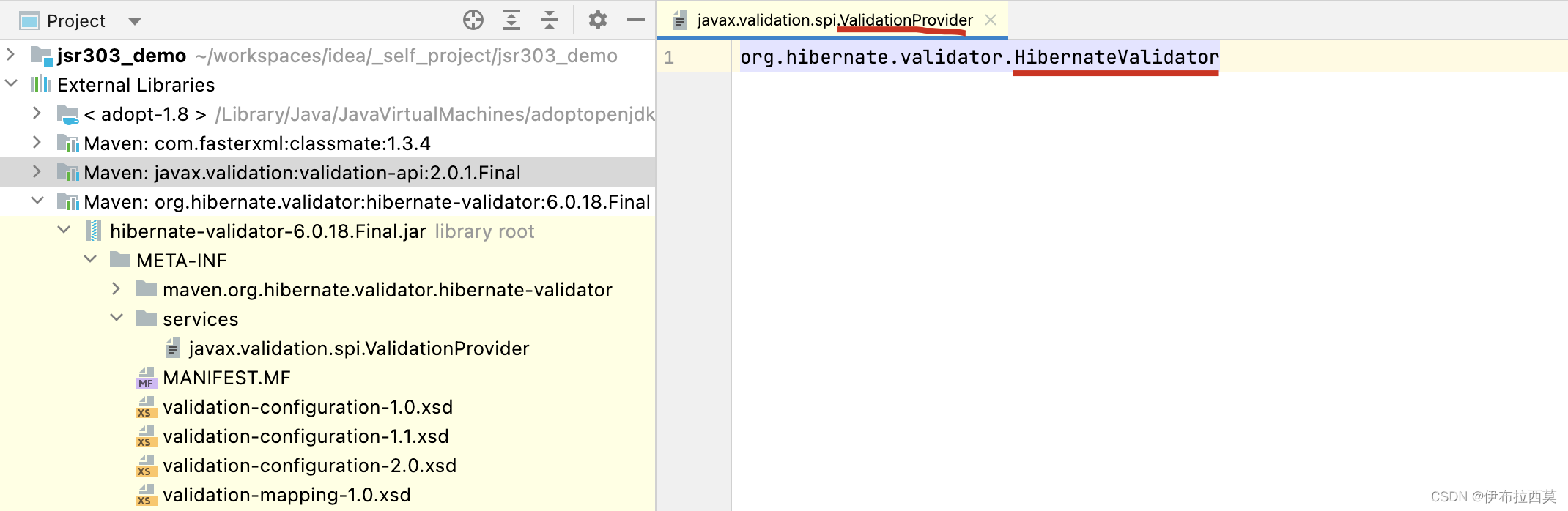
Task: Click the Expand All toolbar icon
Action: [511, 20]
